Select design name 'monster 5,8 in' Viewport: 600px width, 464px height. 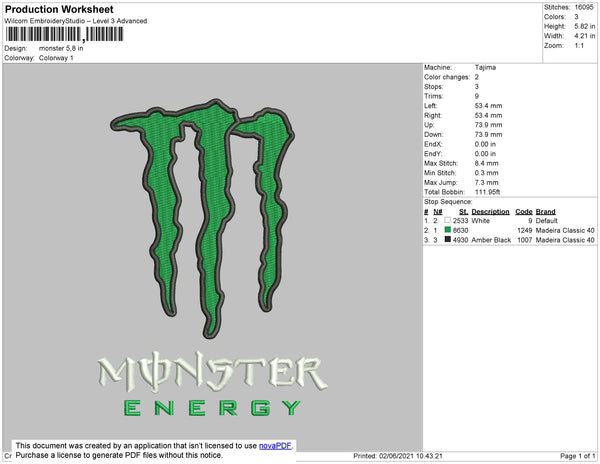[x=61, y=49]
